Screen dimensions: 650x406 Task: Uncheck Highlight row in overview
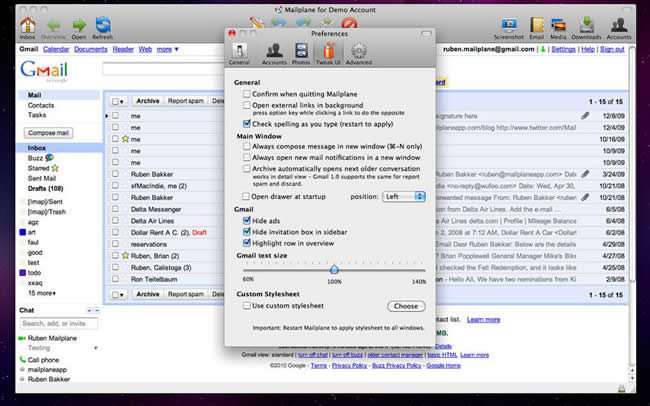(x=247, y=243)
